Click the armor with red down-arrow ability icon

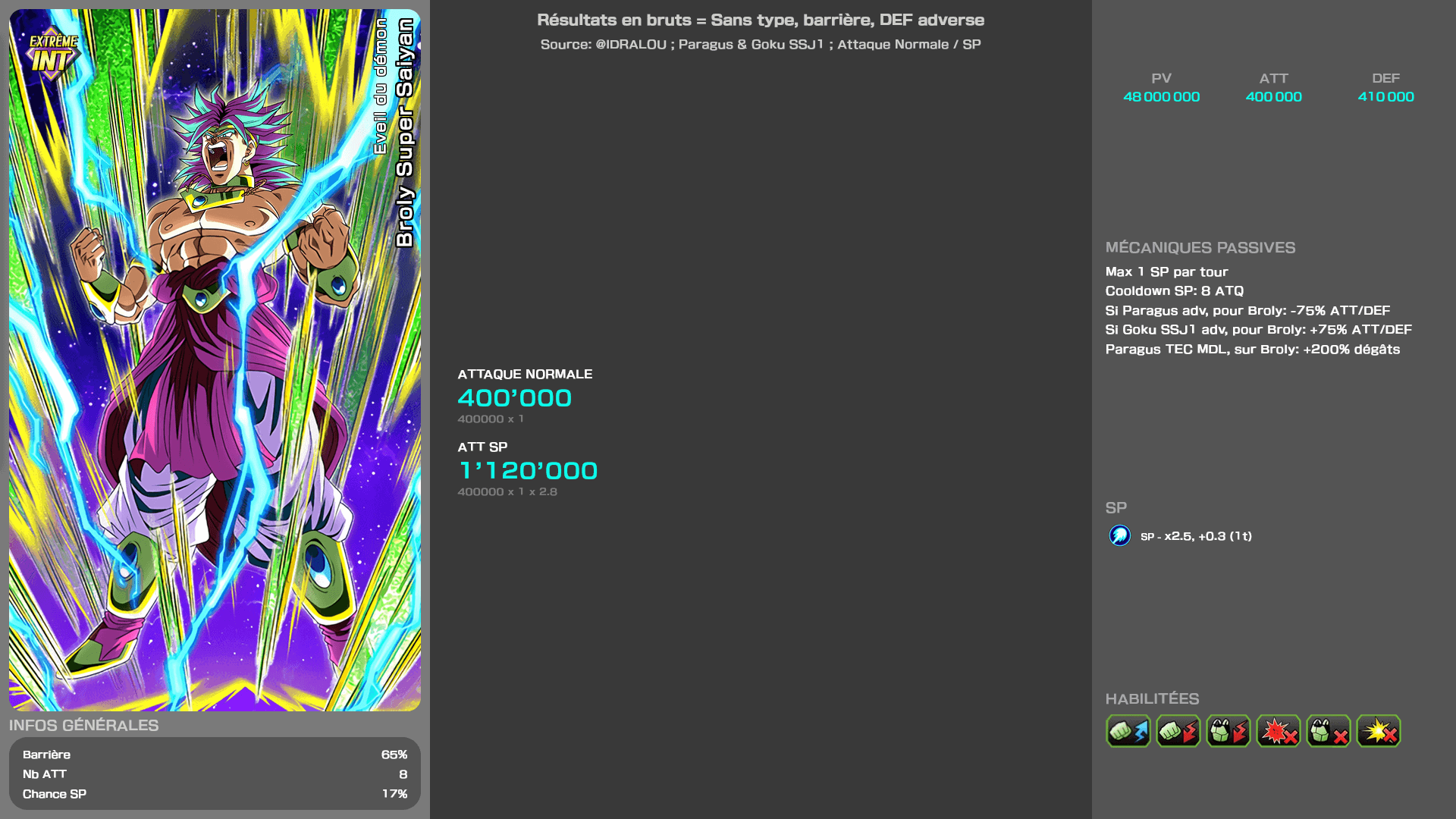[x=1228, y=731]
